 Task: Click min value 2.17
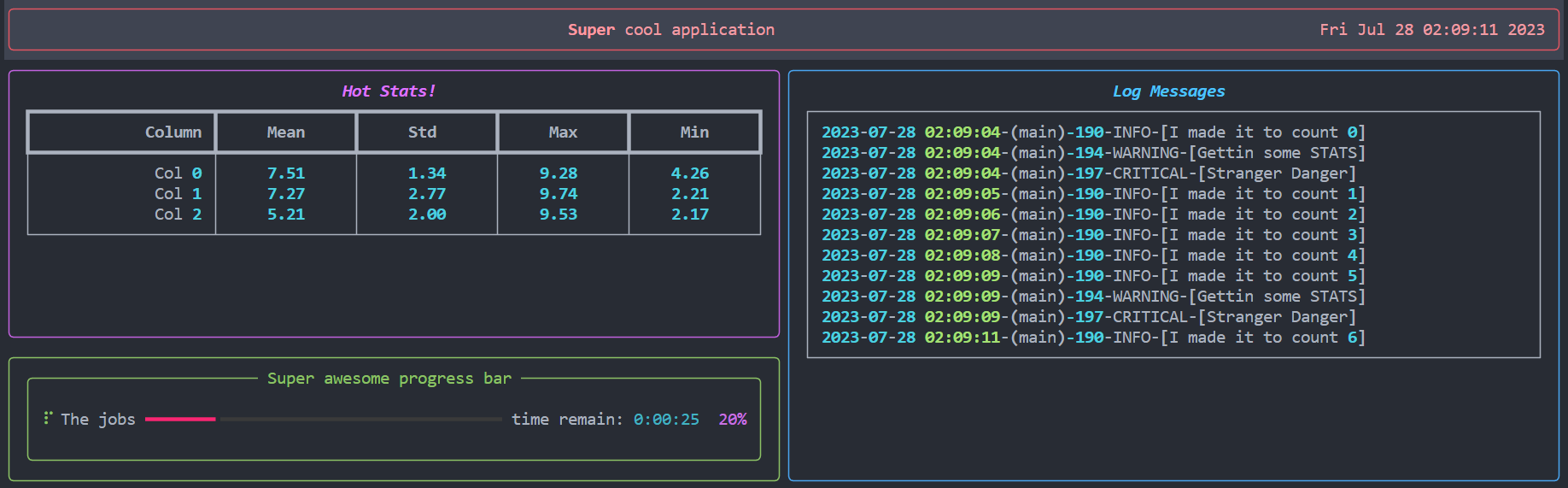point(690,215)
